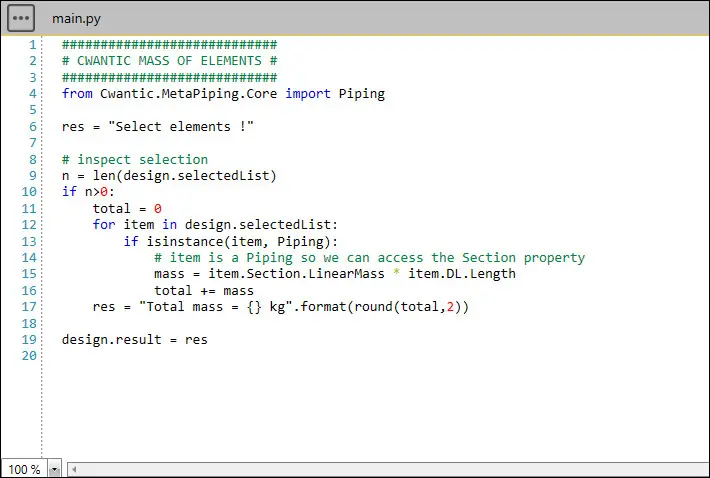Click line number 19 in the gutter
This screenshot has width=710, height=478.
(29, 339)
